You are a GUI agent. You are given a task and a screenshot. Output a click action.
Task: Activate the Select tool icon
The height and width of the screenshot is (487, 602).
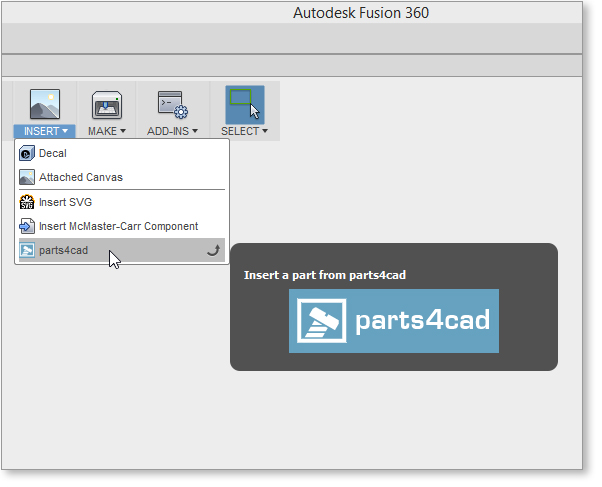[x=244, y=104]
